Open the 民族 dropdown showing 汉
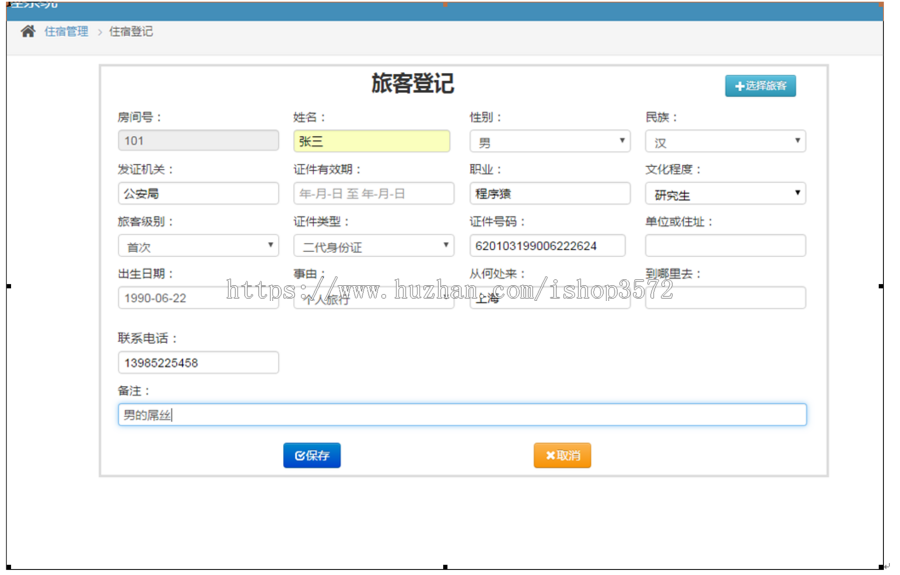900x575 pixels. (726, 141)
